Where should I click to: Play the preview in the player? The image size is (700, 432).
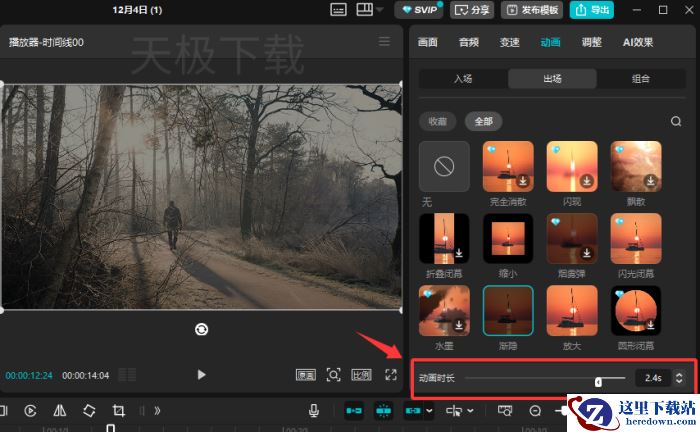point(201,374)
